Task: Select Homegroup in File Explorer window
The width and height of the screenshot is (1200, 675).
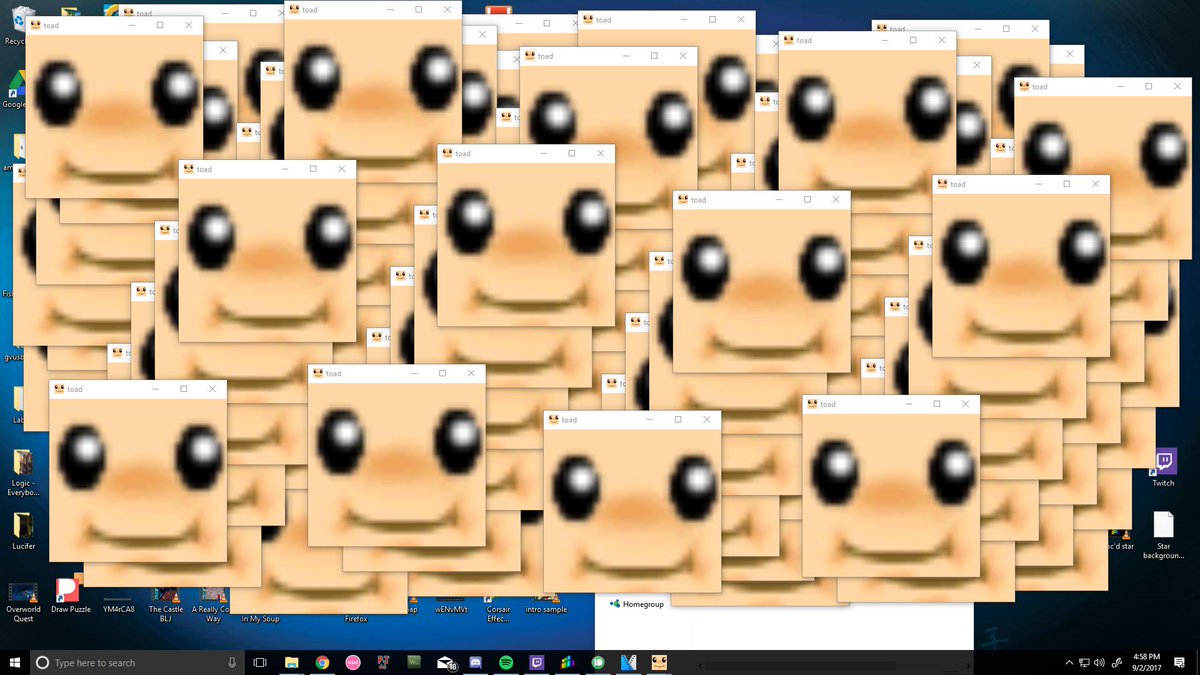Action: coord(636,604)
